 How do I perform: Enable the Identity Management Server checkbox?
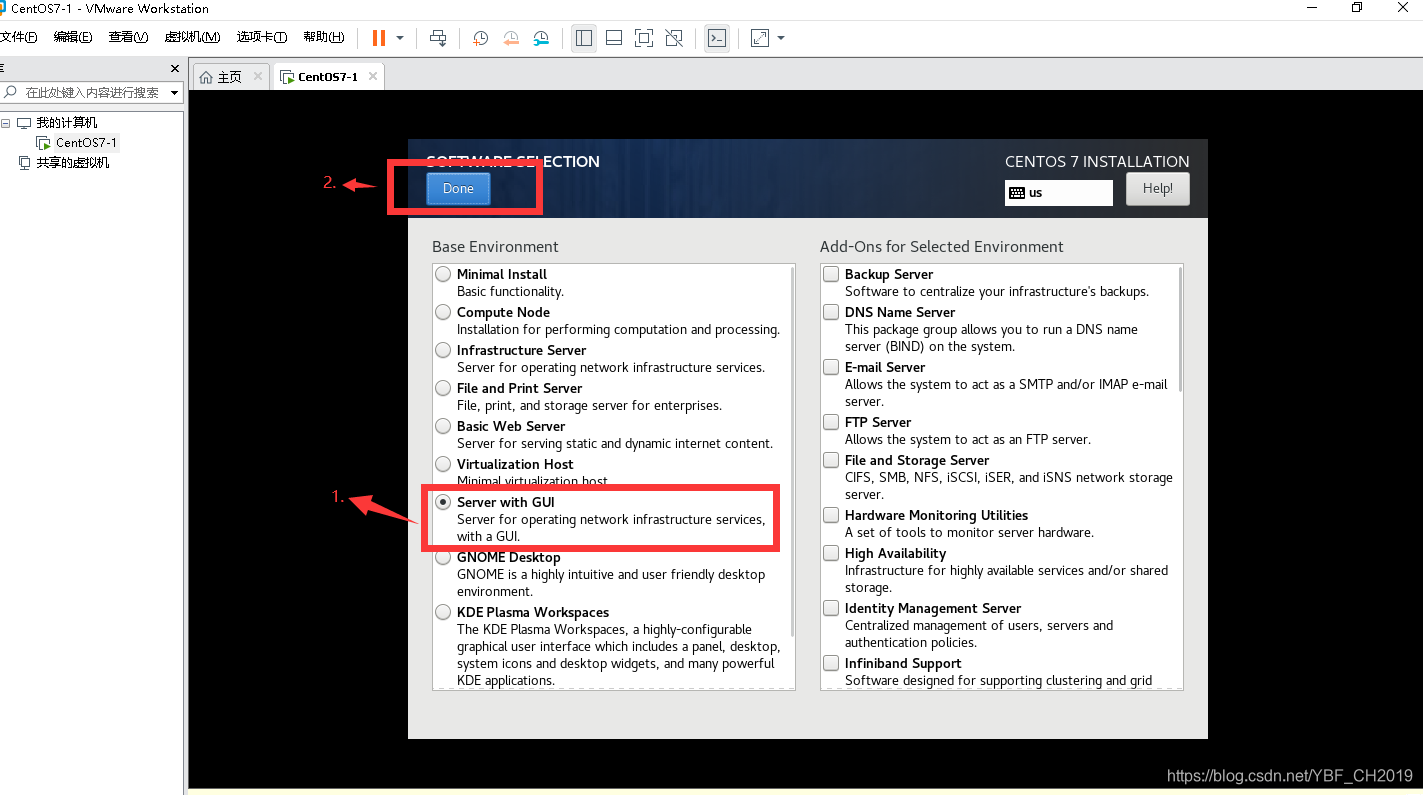(x=831, y=608)
